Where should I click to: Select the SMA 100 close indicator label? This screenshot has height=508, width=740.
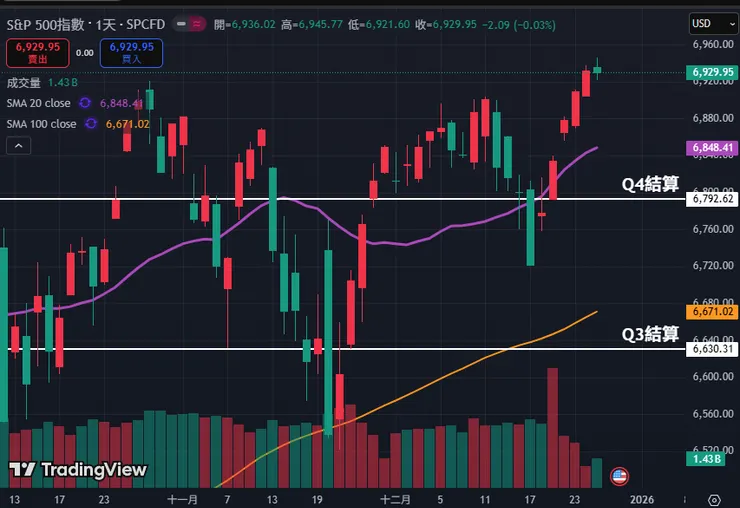click(x=42, y=124)
